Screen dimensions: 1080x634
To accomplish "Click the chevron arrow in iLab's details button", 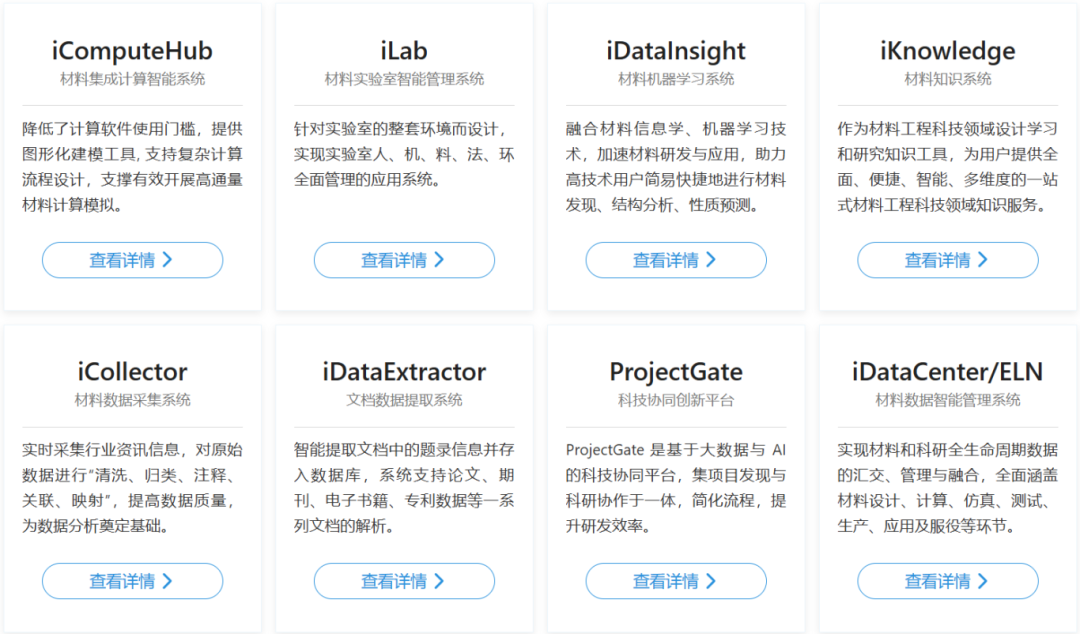I will tap(439, 260).
